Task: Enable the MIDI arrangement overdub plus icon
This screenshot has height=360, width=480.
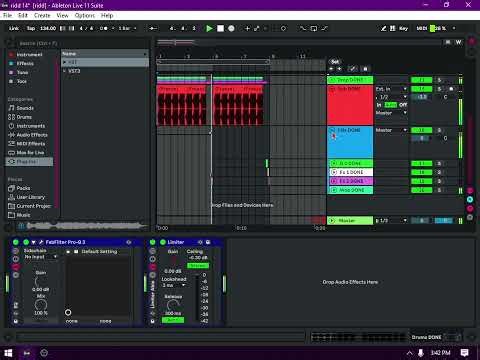Action: click(x=247, y=29)
